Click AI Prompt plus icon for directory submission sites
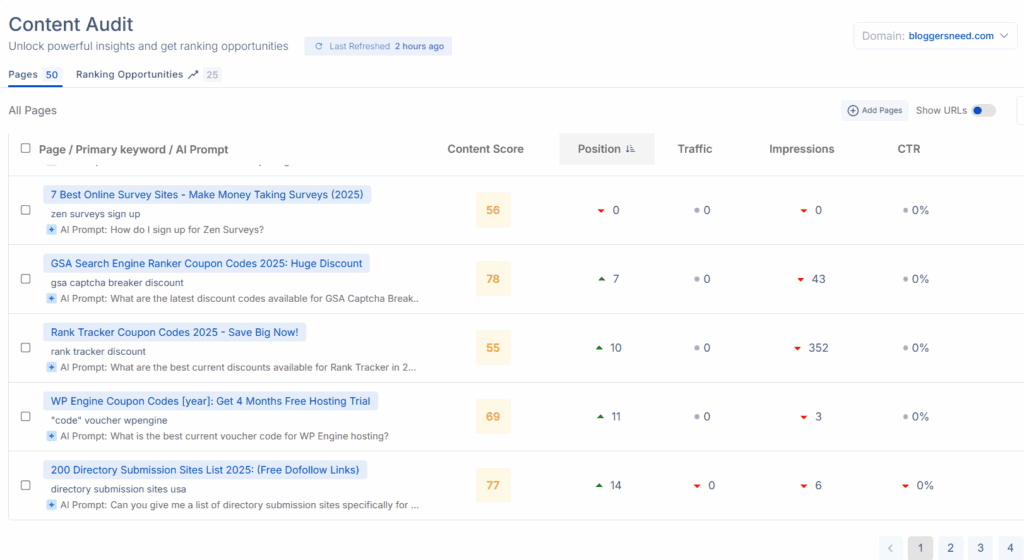Image resolution: width=1024 pixels, height=560 pixels. coord(51,505)
